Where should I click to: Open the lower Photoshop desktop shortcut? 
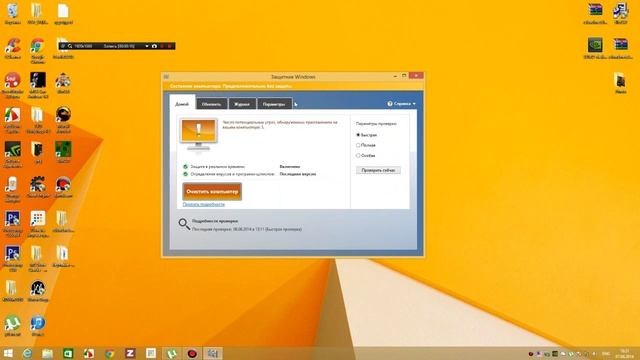pos(13,258)
